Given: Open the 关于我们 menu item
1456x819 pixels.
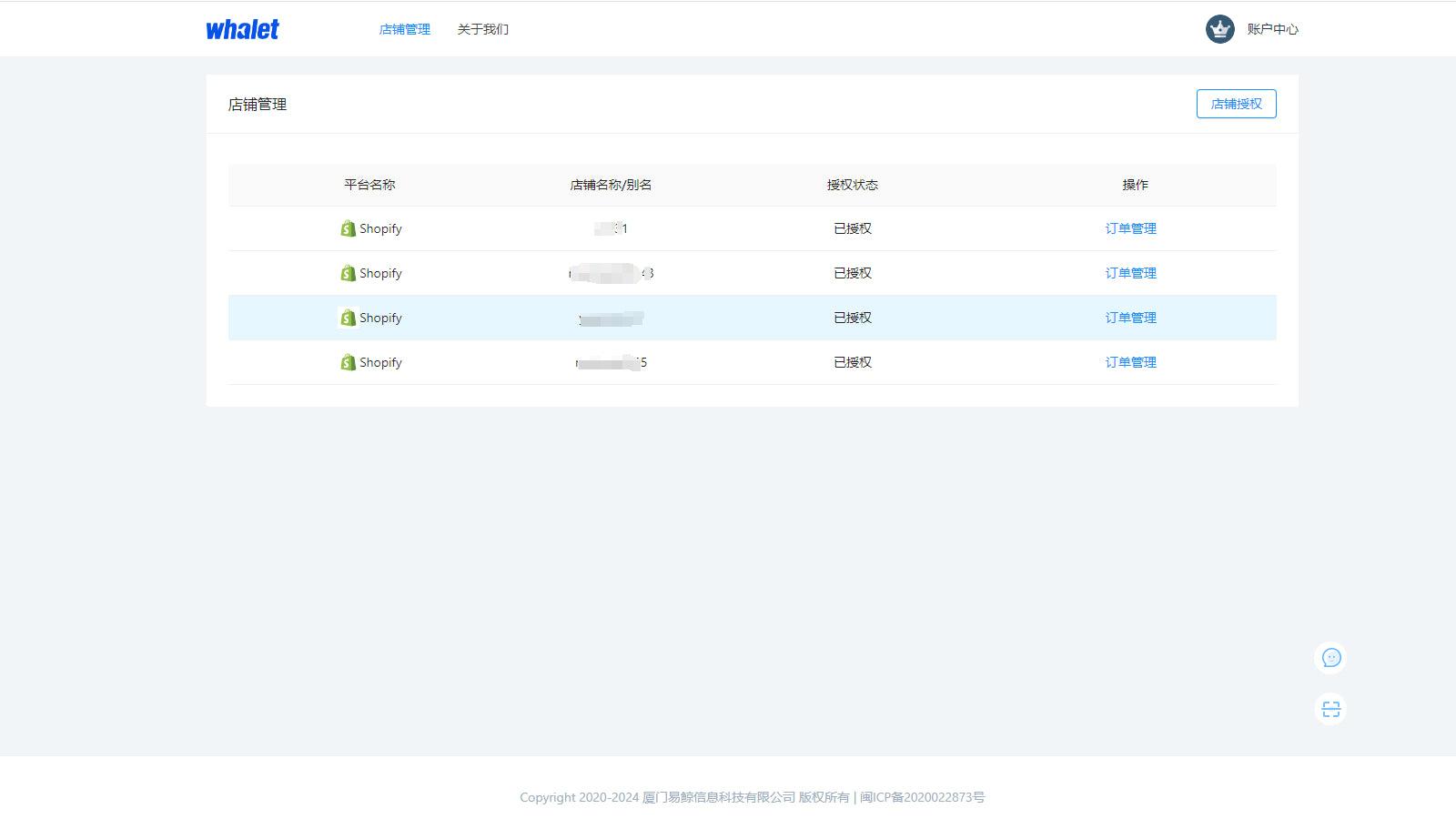Looking at the screenshot, I should point(484,28).
